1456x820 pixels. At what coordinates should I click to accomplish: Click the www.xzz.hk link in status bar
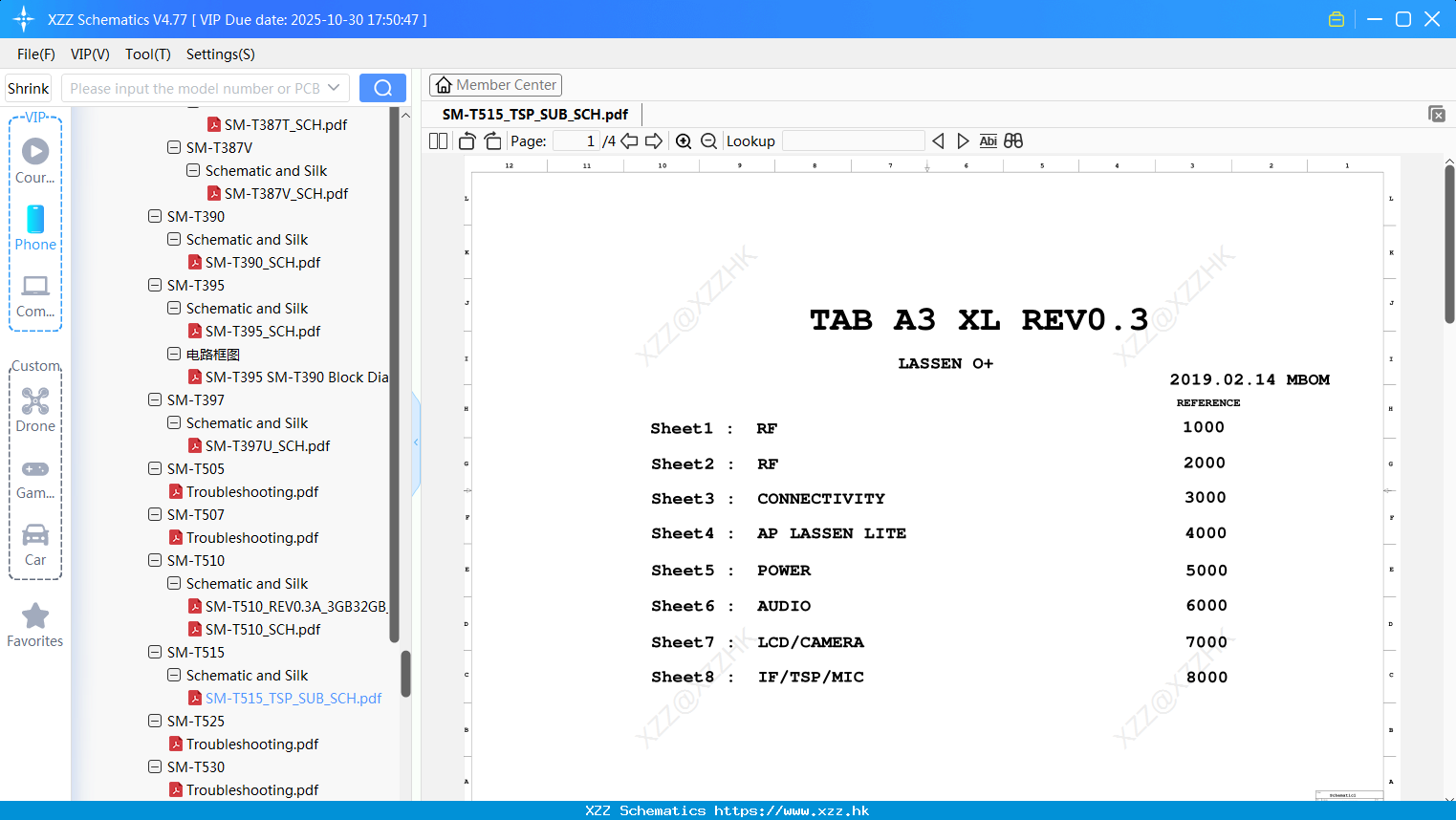(792, 810)
